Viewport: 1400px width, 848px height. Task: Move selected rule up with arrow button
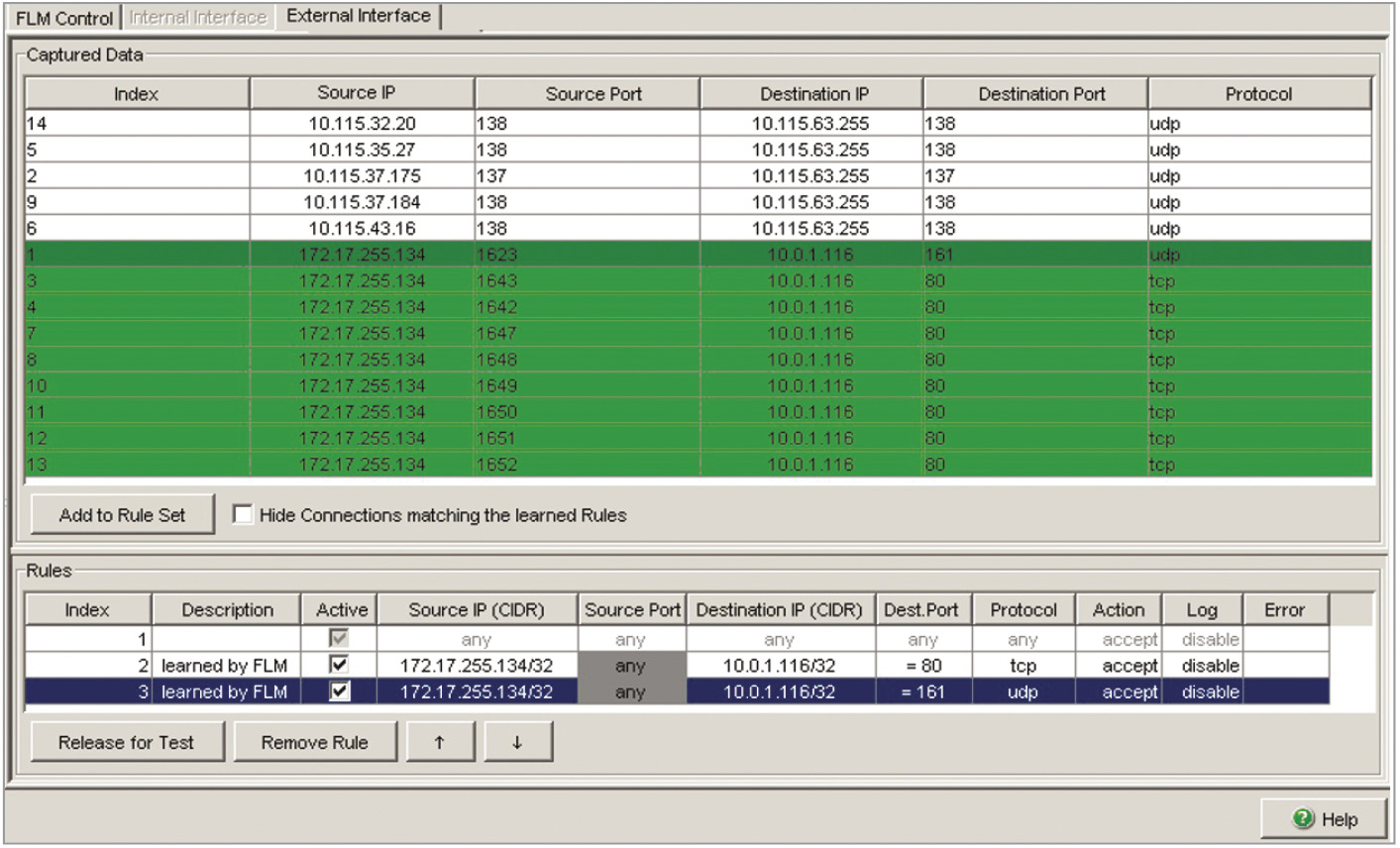(x=439, y=742)
